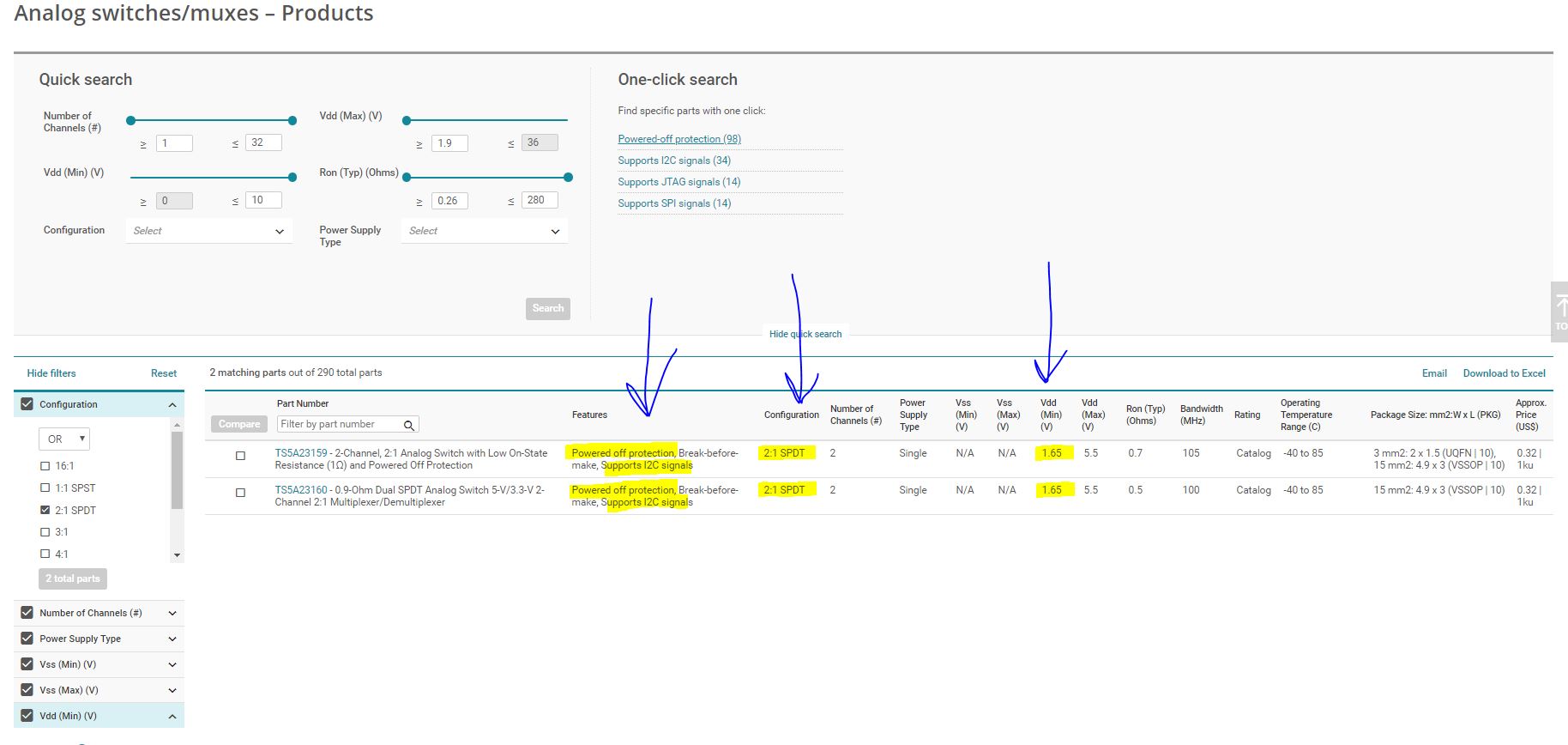Image resolution: width=1568 pixels, height=745 pixels.
Task: Click Hide quick search link
Action: click(805, 334)
